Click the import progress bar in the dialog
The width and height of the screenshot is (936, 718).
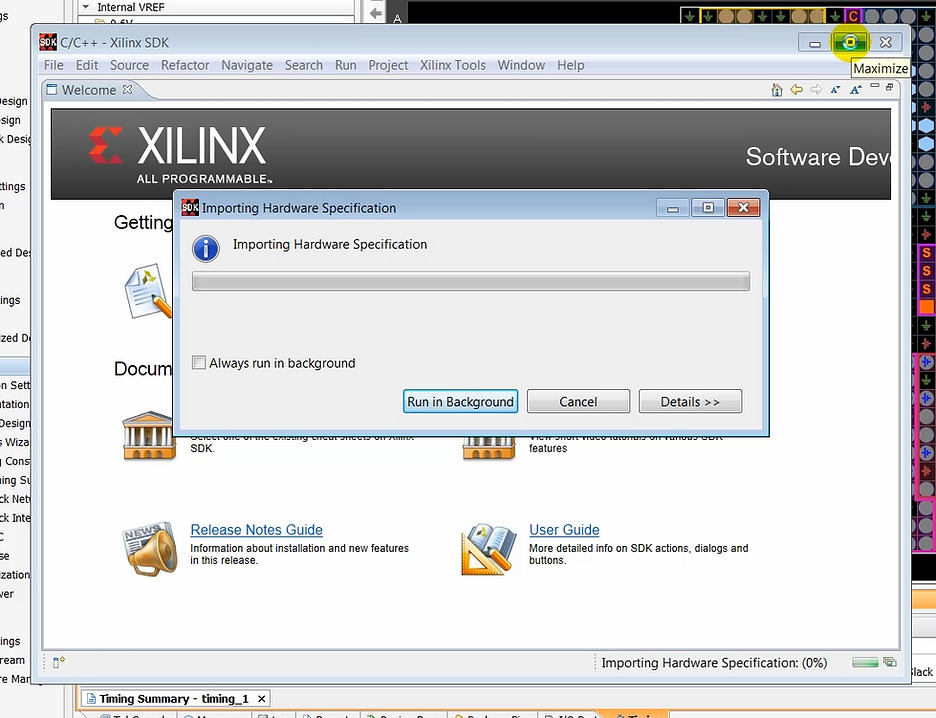coord(470,281)
